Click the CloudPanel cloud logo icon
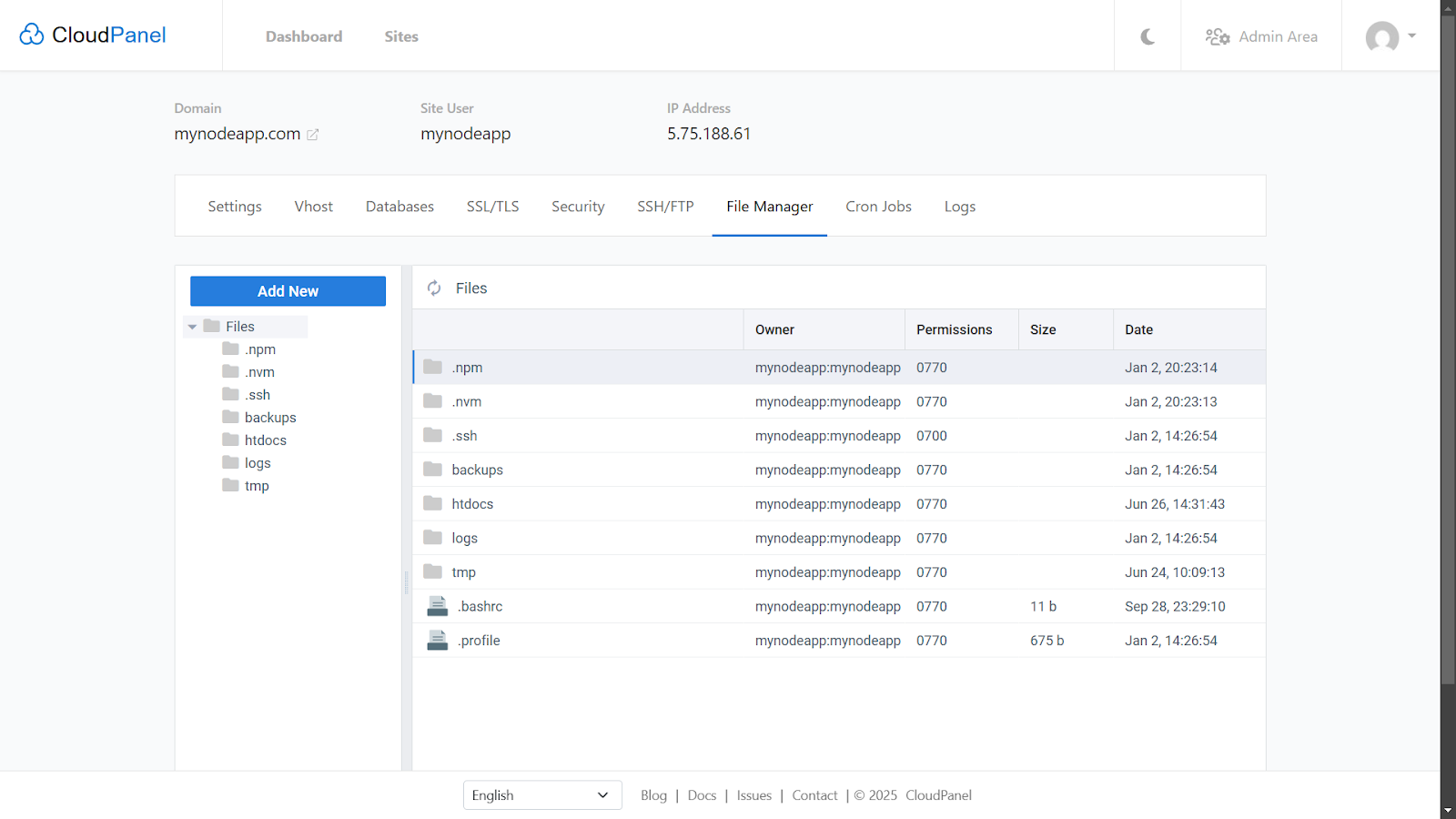This screenshot has height=819, width=1456. (x=32, y=35)
